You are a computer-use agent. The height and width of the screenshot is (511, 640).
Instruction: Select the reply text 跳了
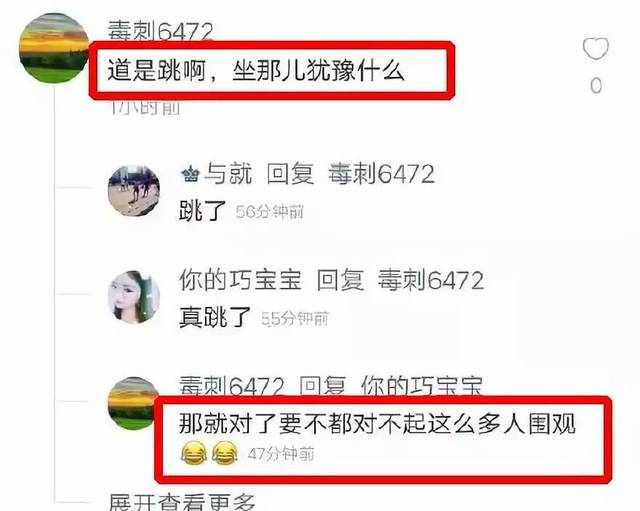pos(202,211)
